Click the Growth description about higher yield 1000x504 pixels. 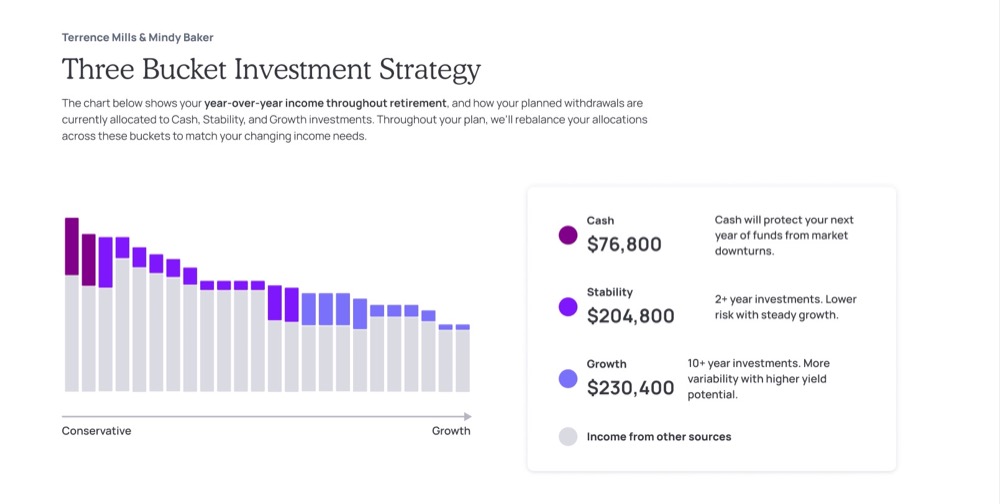click(x=758, y=379)
